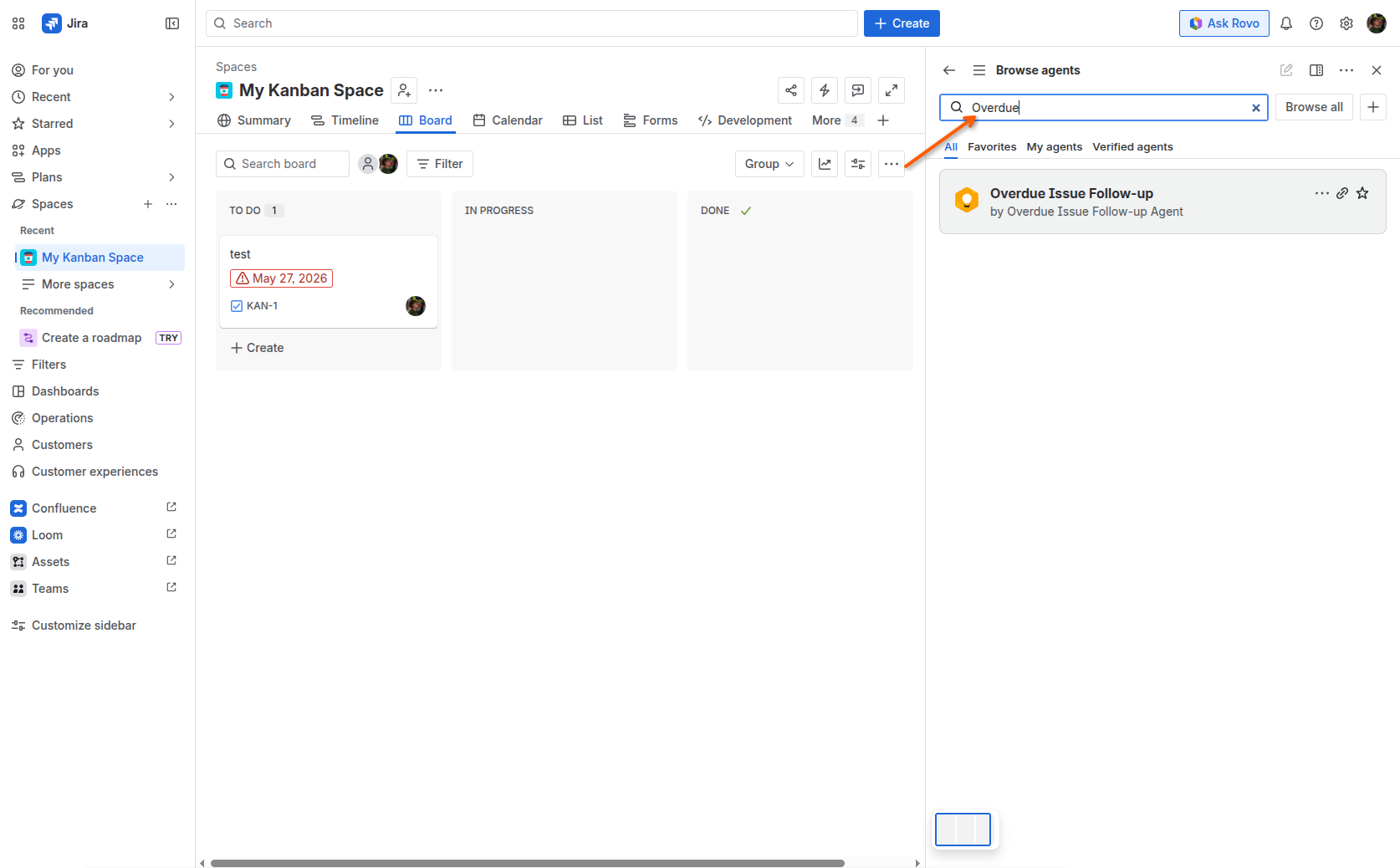
Task: Click the top Search field
Action: click(532, 23)
